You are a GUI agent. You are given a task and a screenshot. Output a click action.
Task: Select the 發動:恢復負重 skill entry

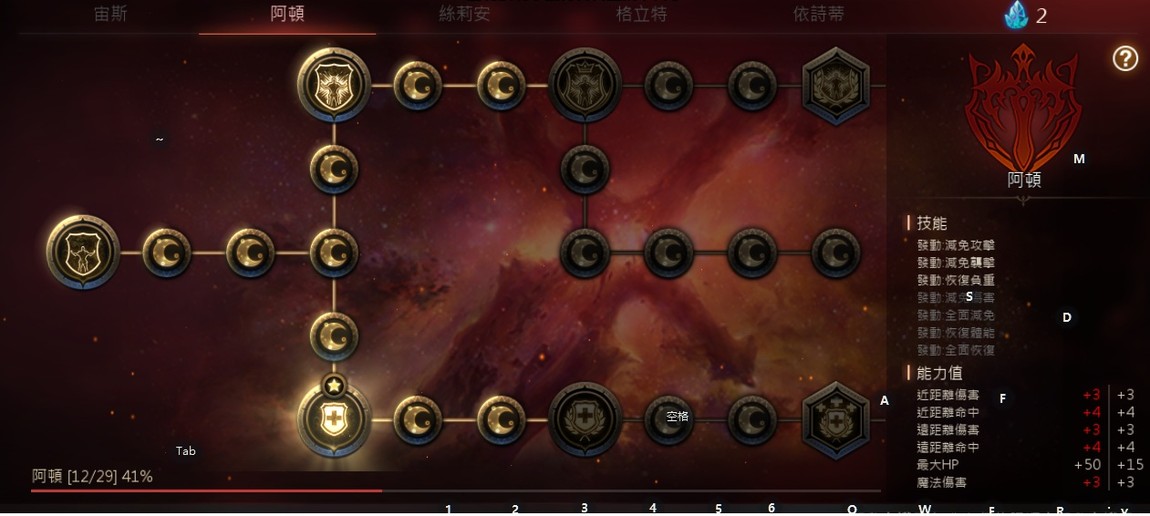pos(956,280)
